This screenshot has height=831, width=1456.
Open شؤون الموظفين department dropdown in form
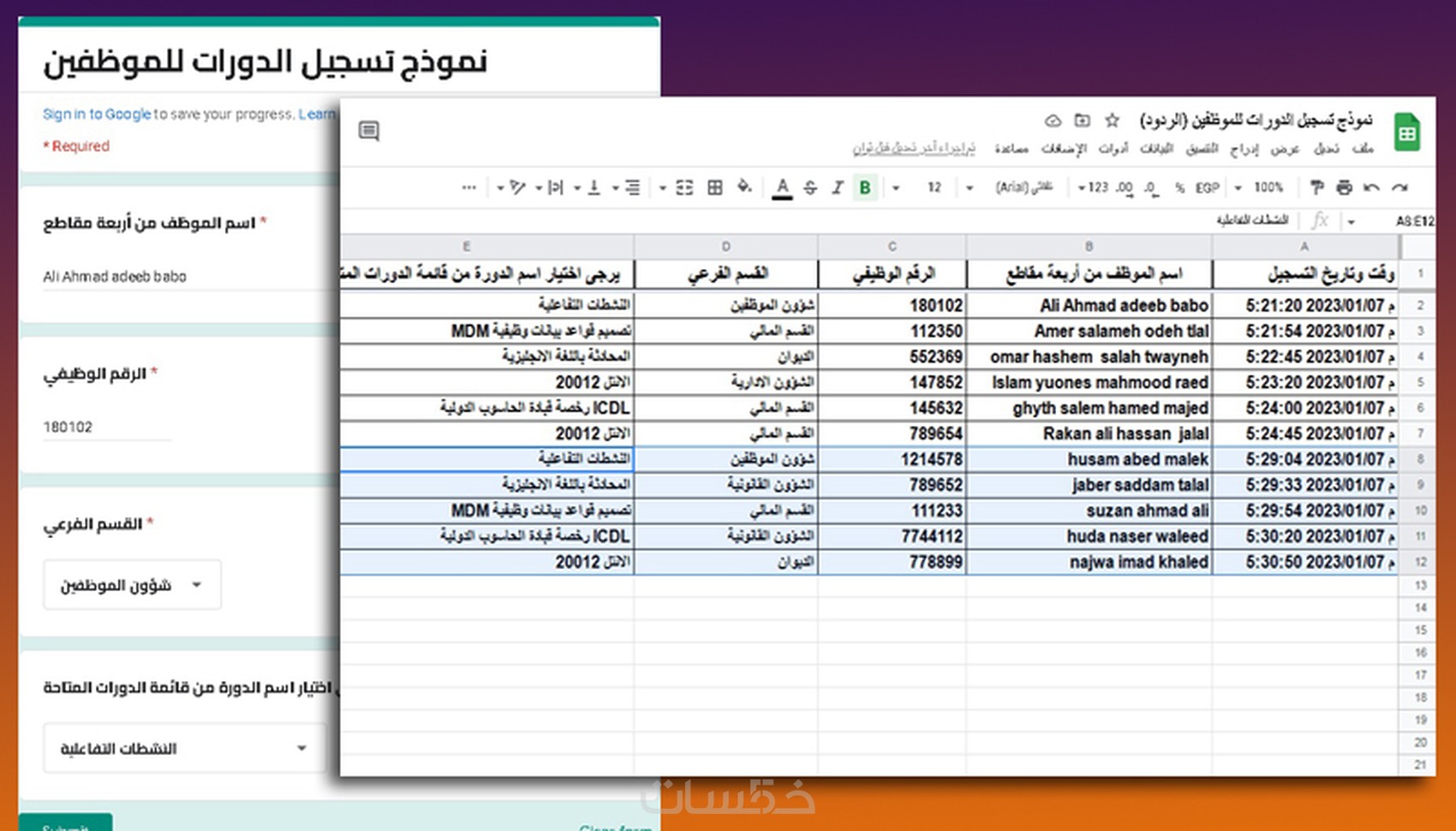133,585
